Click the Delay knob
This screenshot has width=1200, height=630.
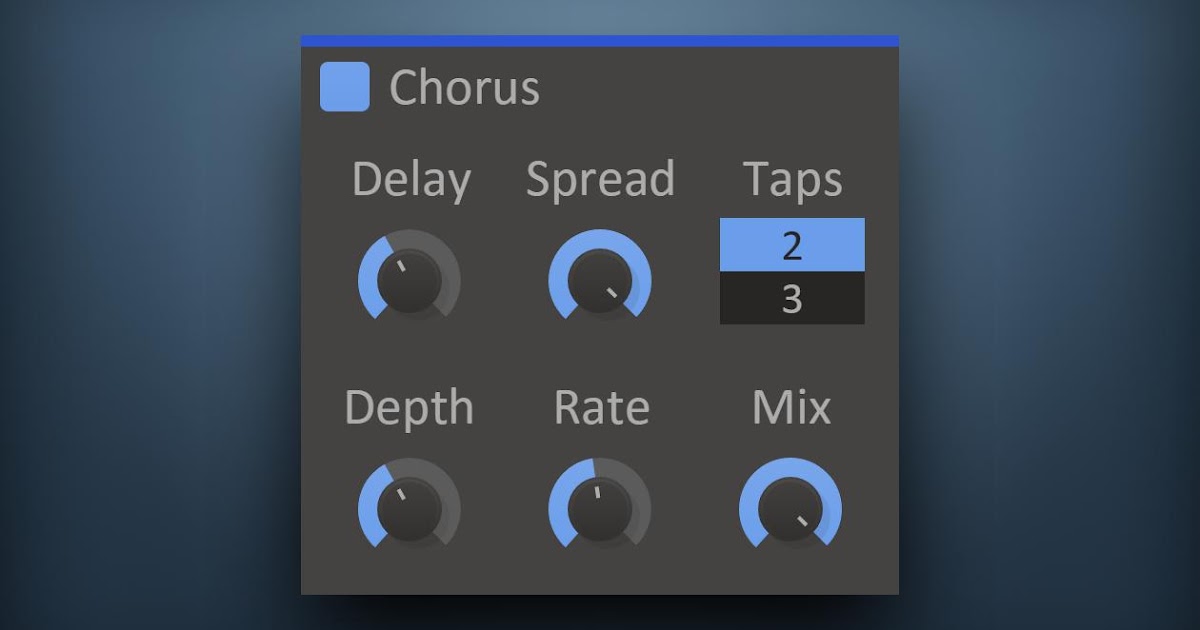coord(409,282)
